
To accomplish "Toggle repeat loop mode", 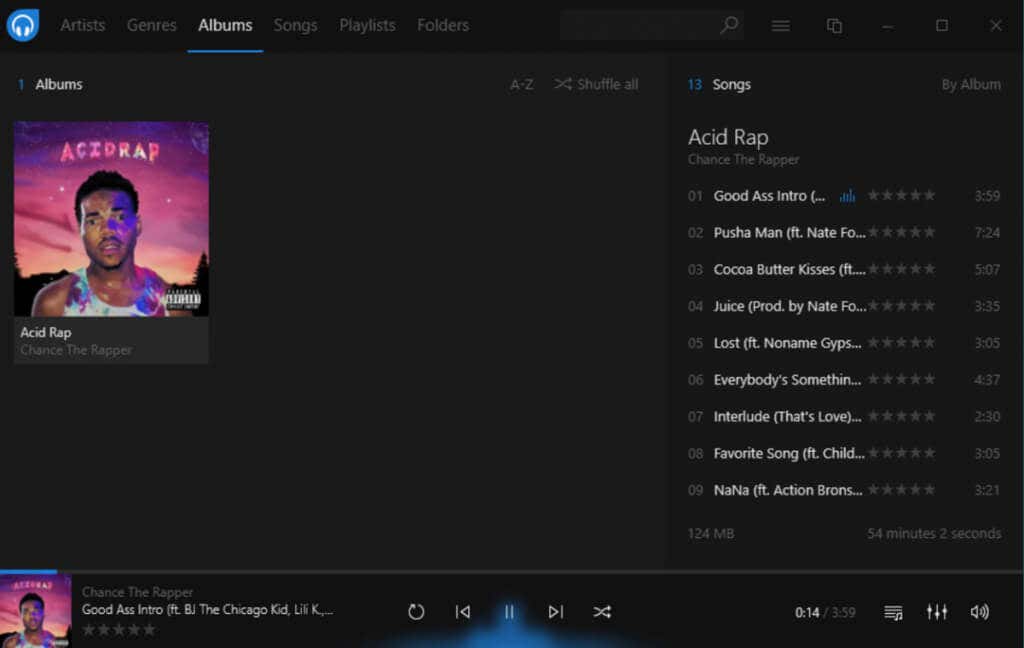I will 416,612.
